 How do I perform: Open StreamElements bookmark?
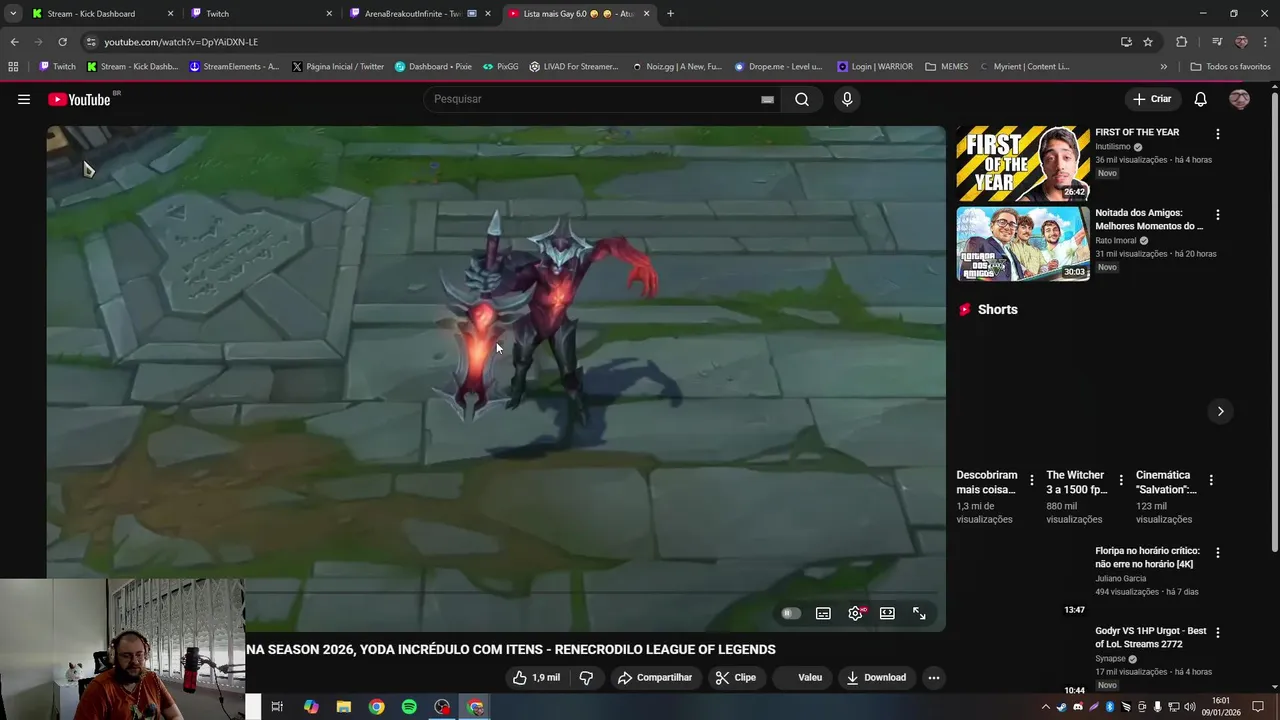point(234,67)
